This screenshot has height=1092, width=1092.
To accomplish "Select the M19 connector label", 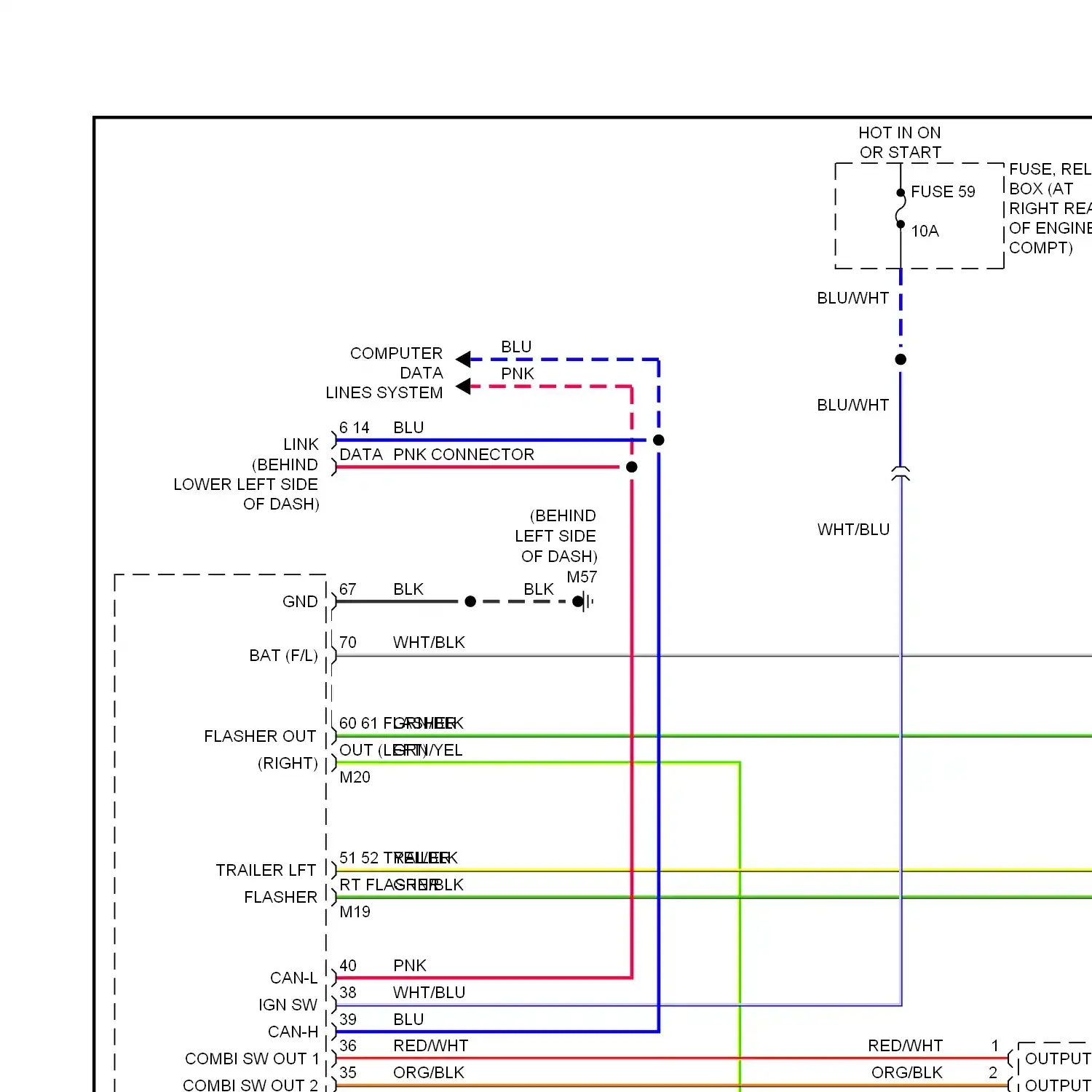I will (x=355, y=911).
